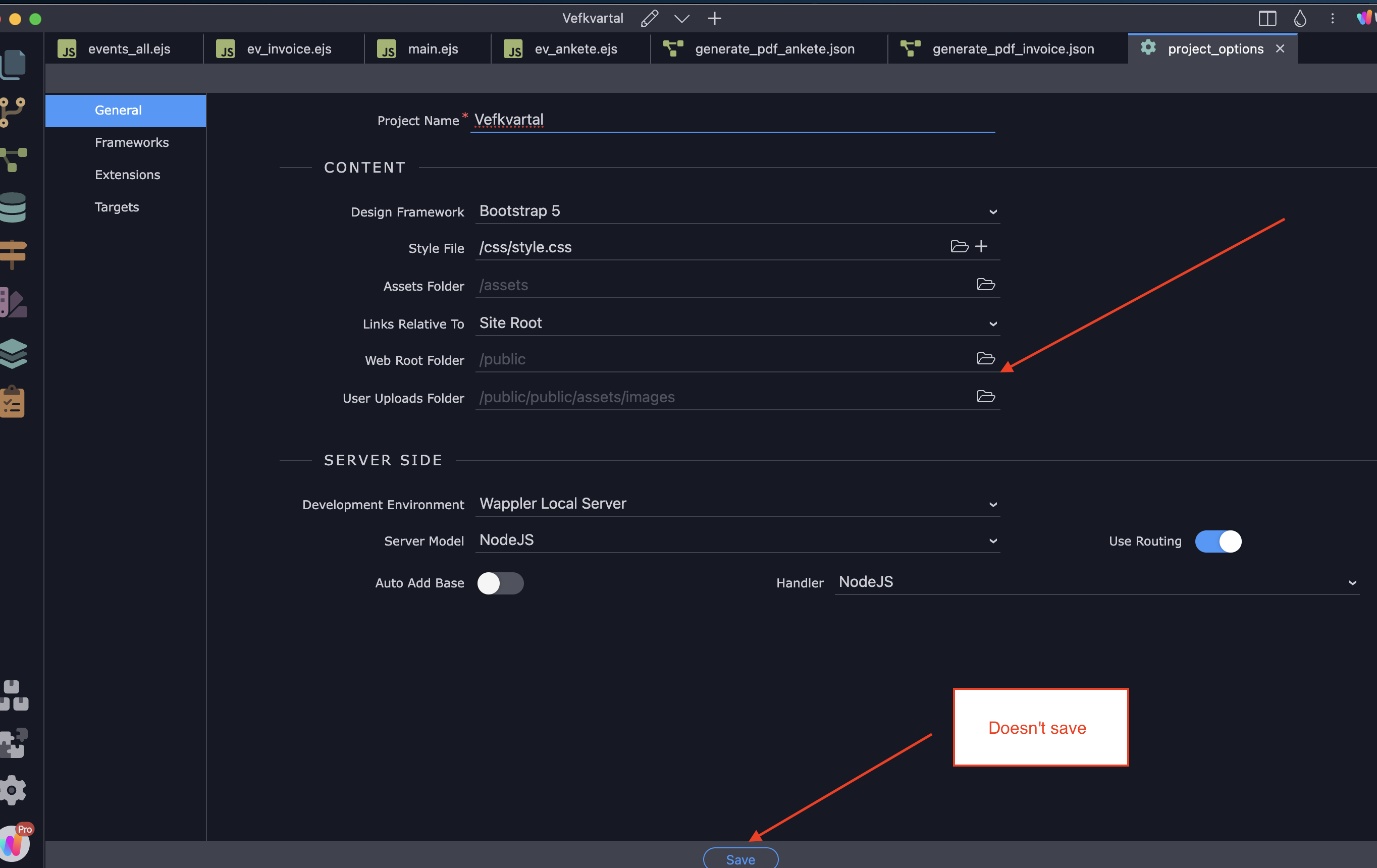The image size is (1377, 868).
Task: Click the Wappler logo in top-right corner
Action: [1366, 18]
